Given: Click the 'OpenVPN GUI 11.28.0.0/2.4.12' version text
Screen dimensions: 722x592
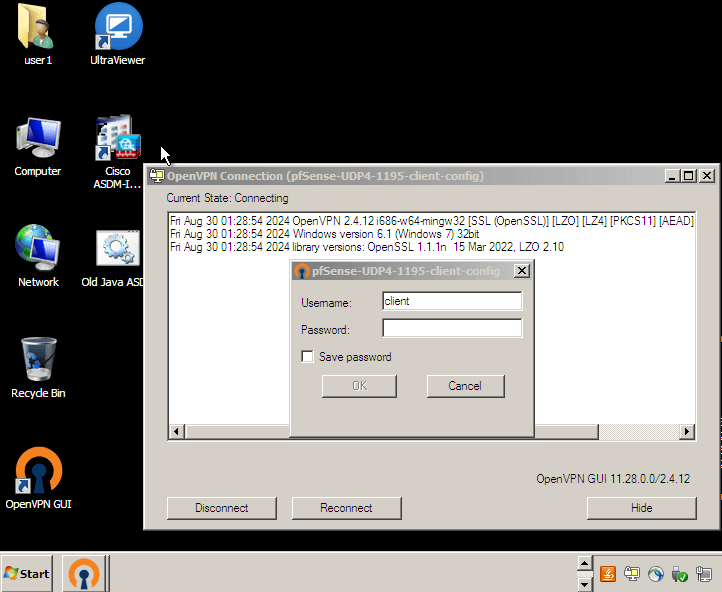Looking at the screenshot, I should [613, 479].
